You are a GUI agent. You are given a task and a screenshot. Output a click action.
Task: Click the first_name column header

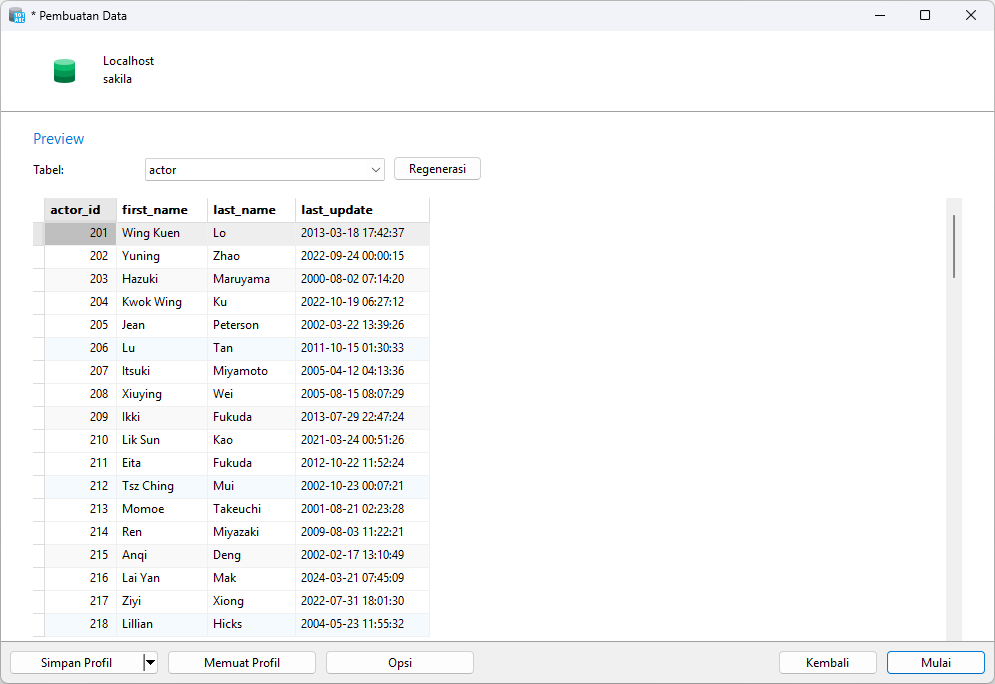(162, 209)
